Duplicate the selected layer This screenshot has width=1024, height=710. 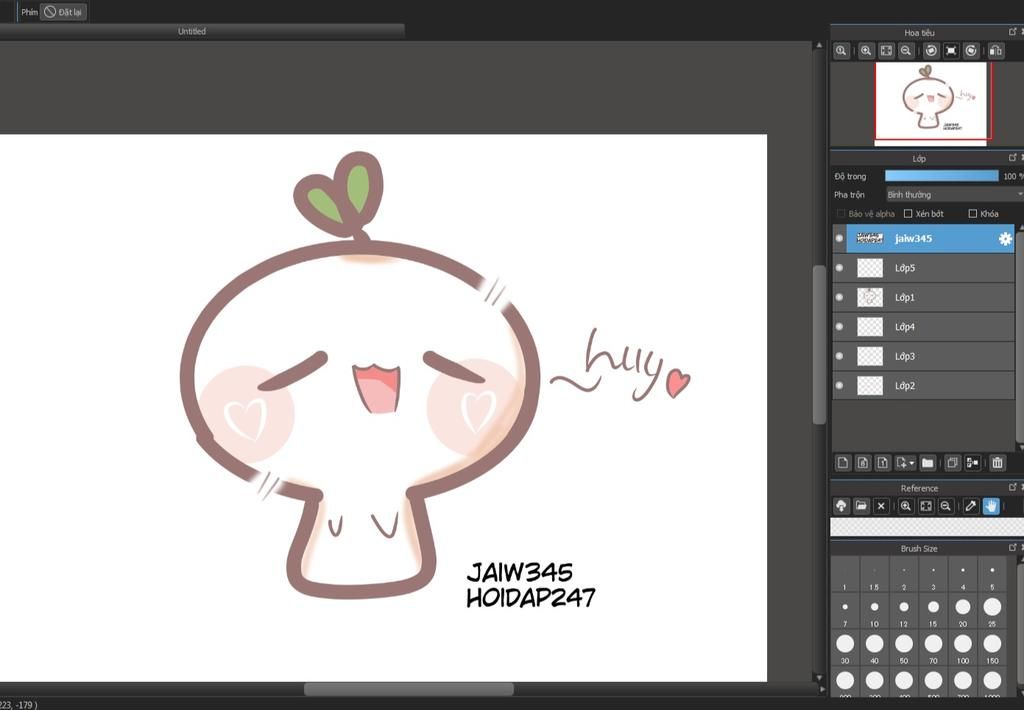click(x=952, y=462)
